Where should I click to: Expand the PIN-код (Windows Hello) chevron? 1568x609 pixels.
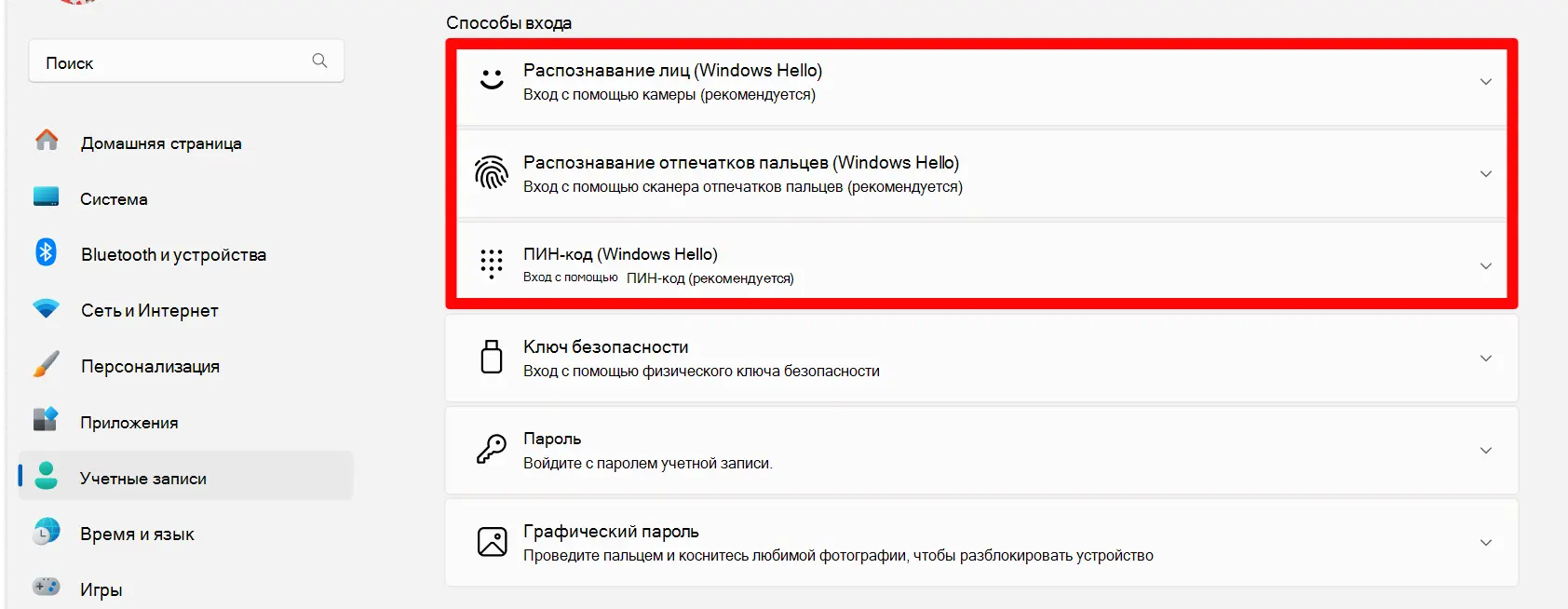click(1485, 266)
